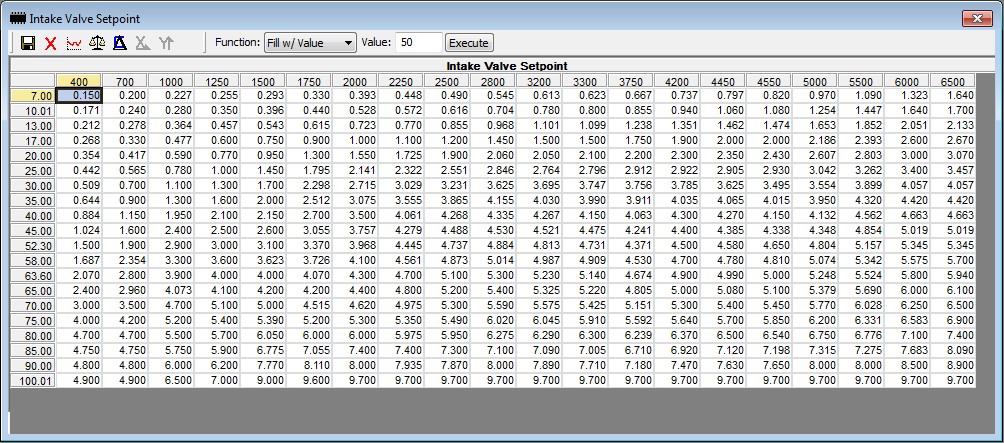This screenshot has height=443, width=1004.
Task: Click cell 4.854 in the 45.00 row
Action: point(861,231)
